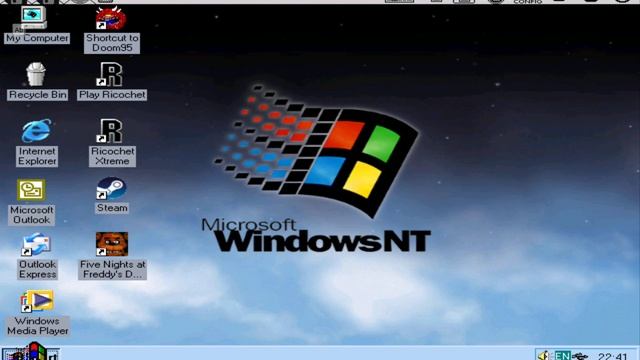Click the USB device tray icon
Image resolution: width=640 pixels, height=360 pixels.
(580, 356)
